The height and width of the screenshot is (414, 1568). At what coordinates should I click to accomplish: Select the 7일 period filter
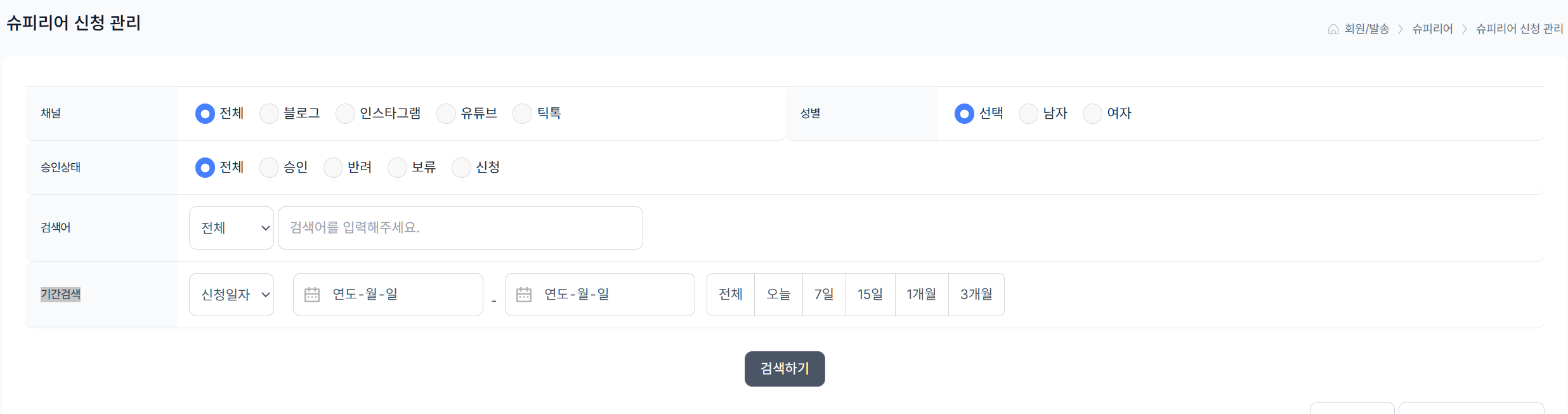pyautogui.click(x=824, y=294)
